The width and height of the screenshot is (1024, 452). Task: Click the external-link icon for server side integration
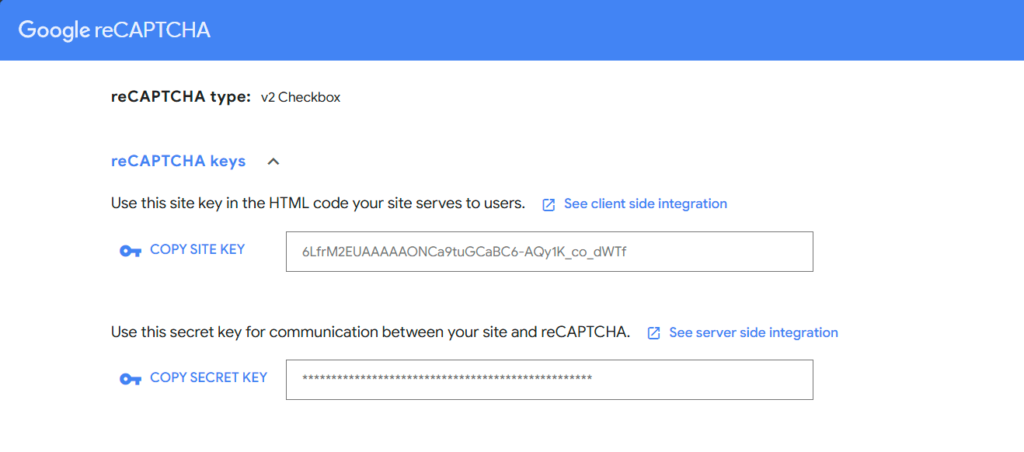[x=654, y=333]
